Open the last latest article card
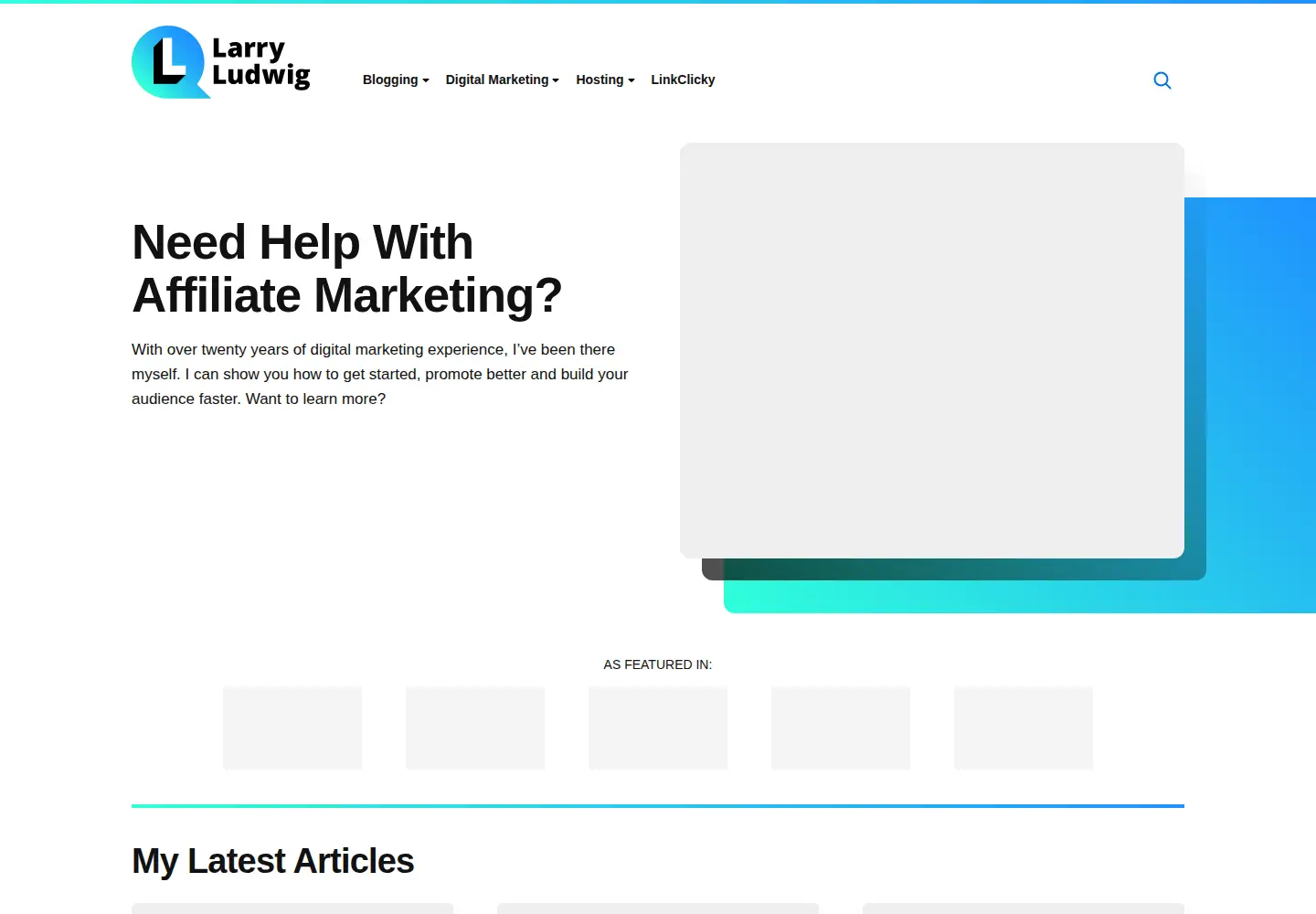 1024,909
